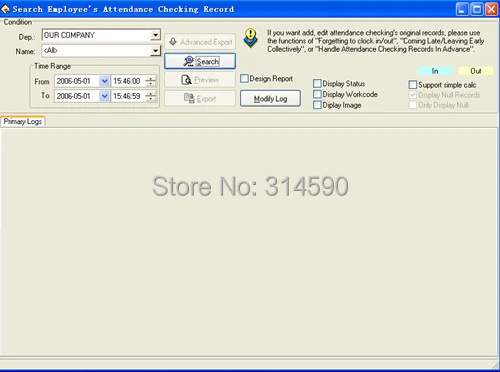Image resolution: width=500 pixels, height=372 pixels.
Task: Adjust the From time spinner
Action: [151, 81]
